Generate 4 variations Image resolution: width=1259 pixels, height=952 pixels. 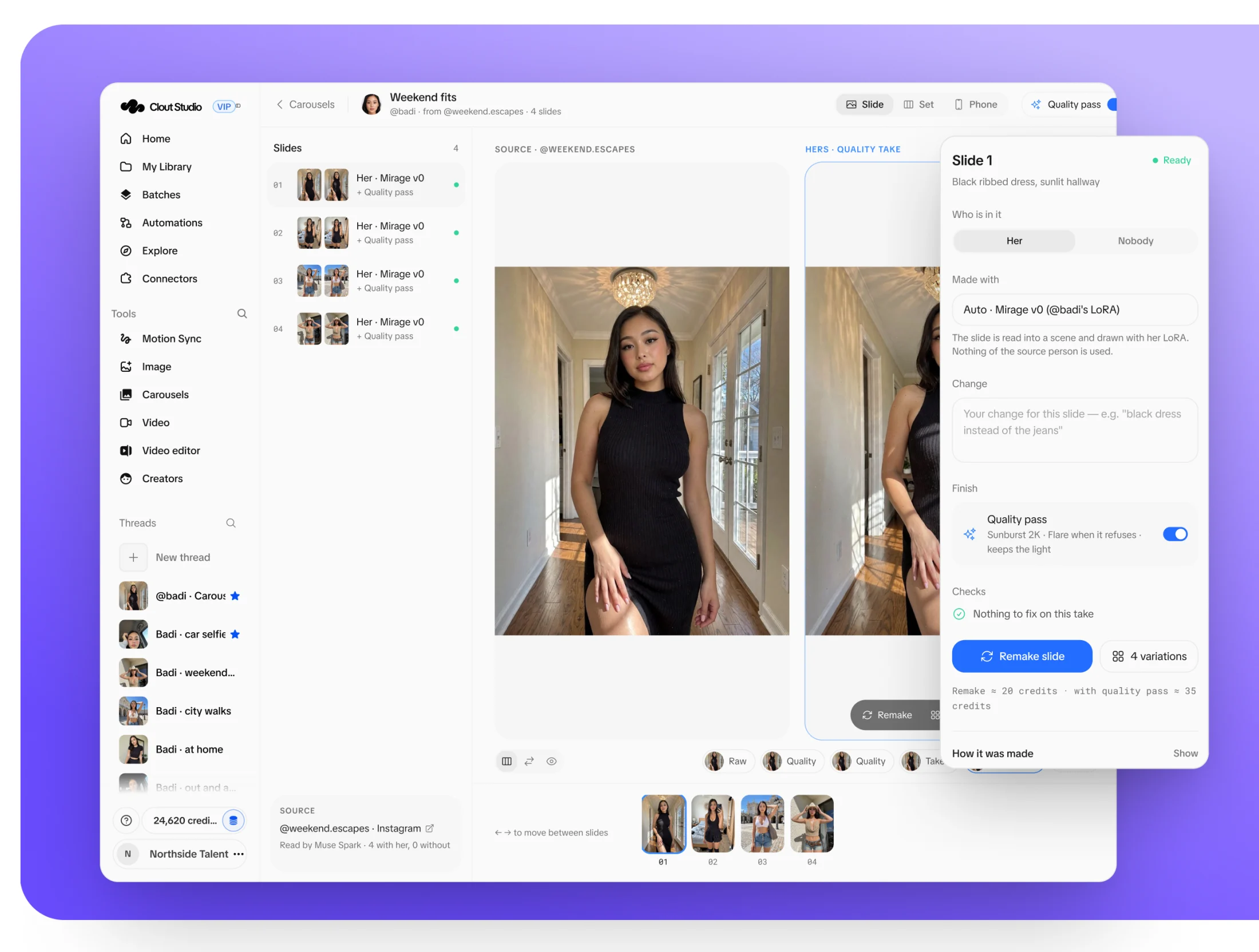click(1149, 656)
